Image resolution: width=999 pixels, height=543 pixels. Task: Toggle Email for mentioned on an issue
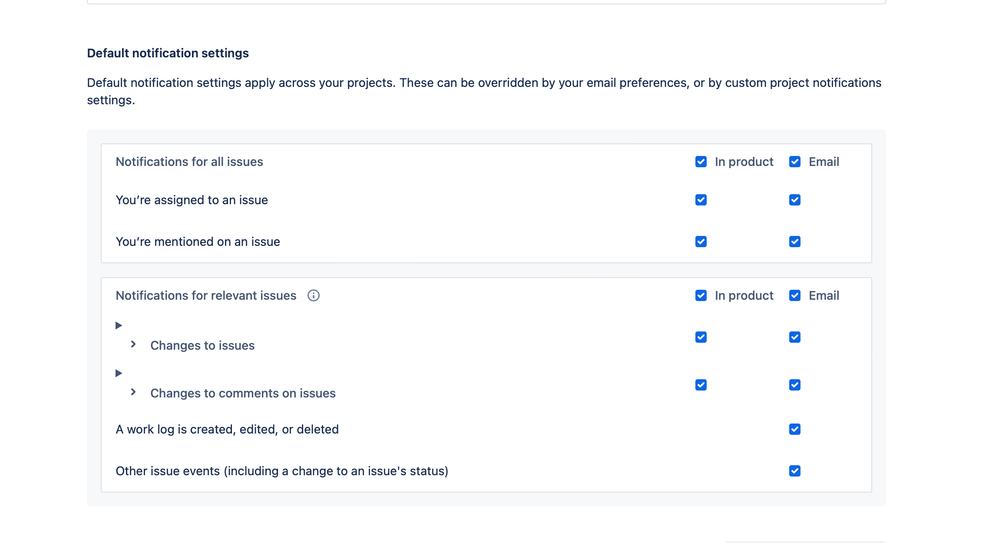795,242
